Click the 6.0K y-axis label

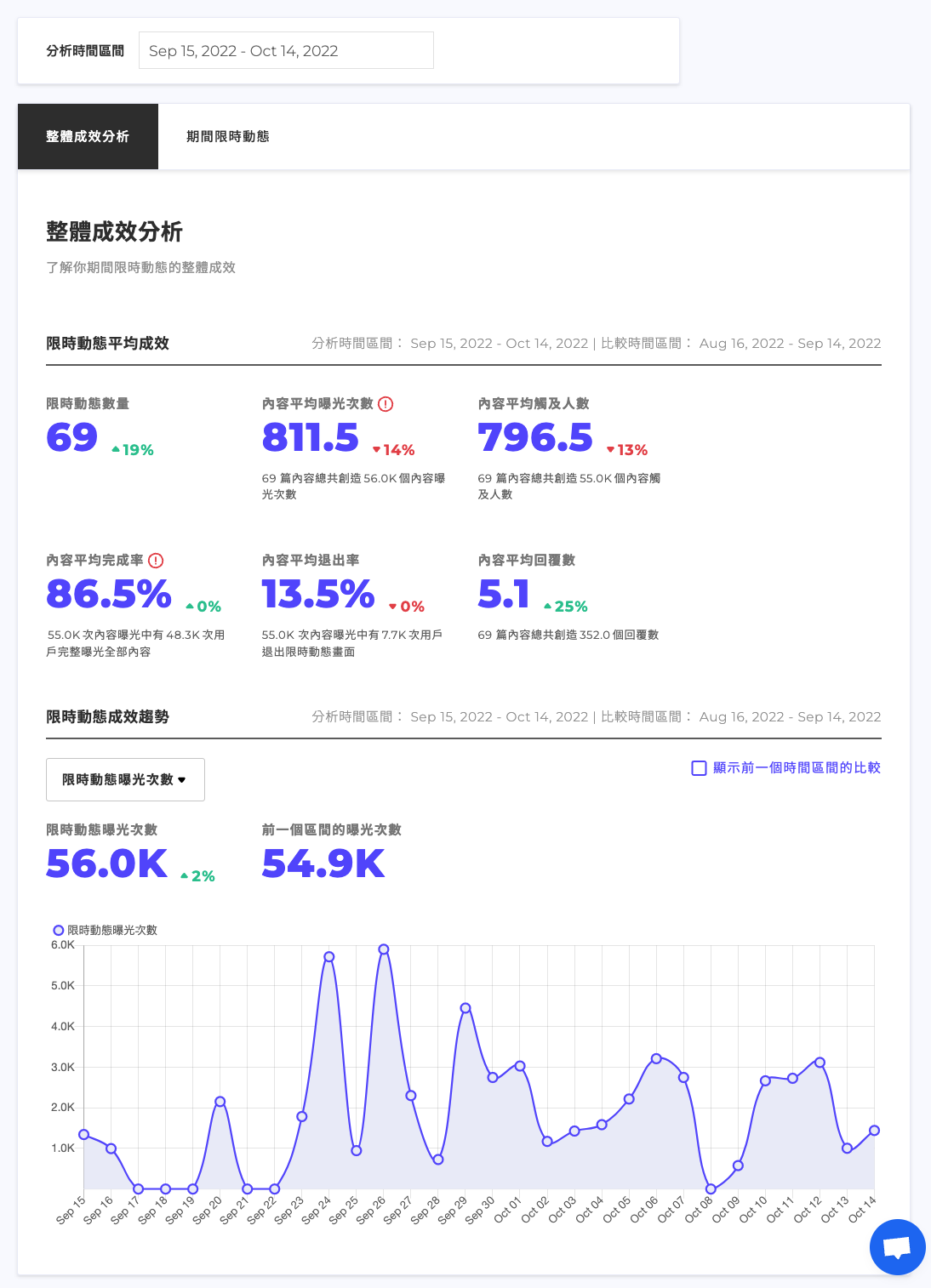click(63, 944)
